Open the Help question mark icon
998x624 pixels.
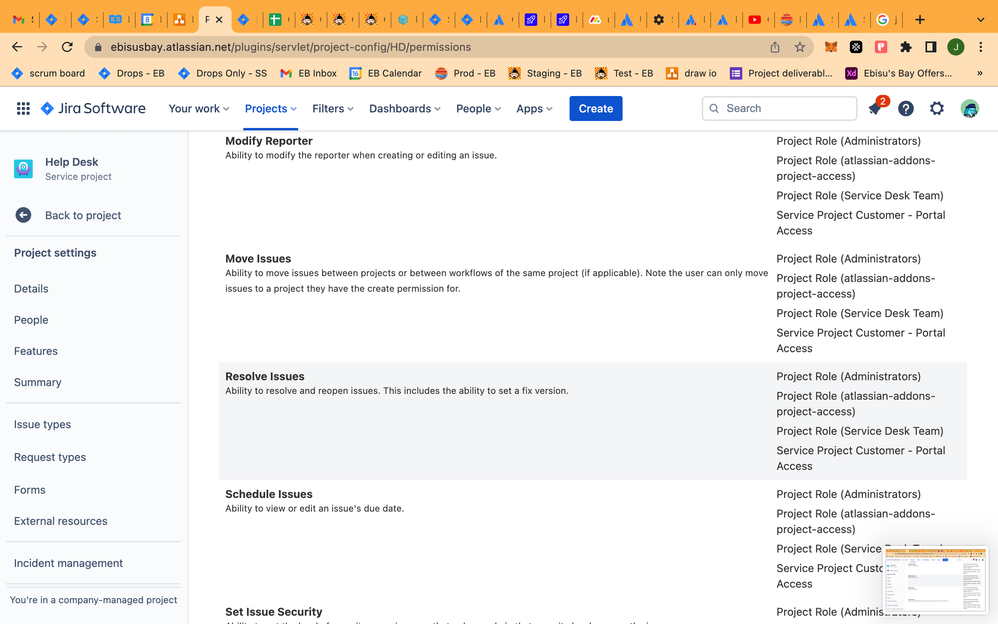point(906,108)
